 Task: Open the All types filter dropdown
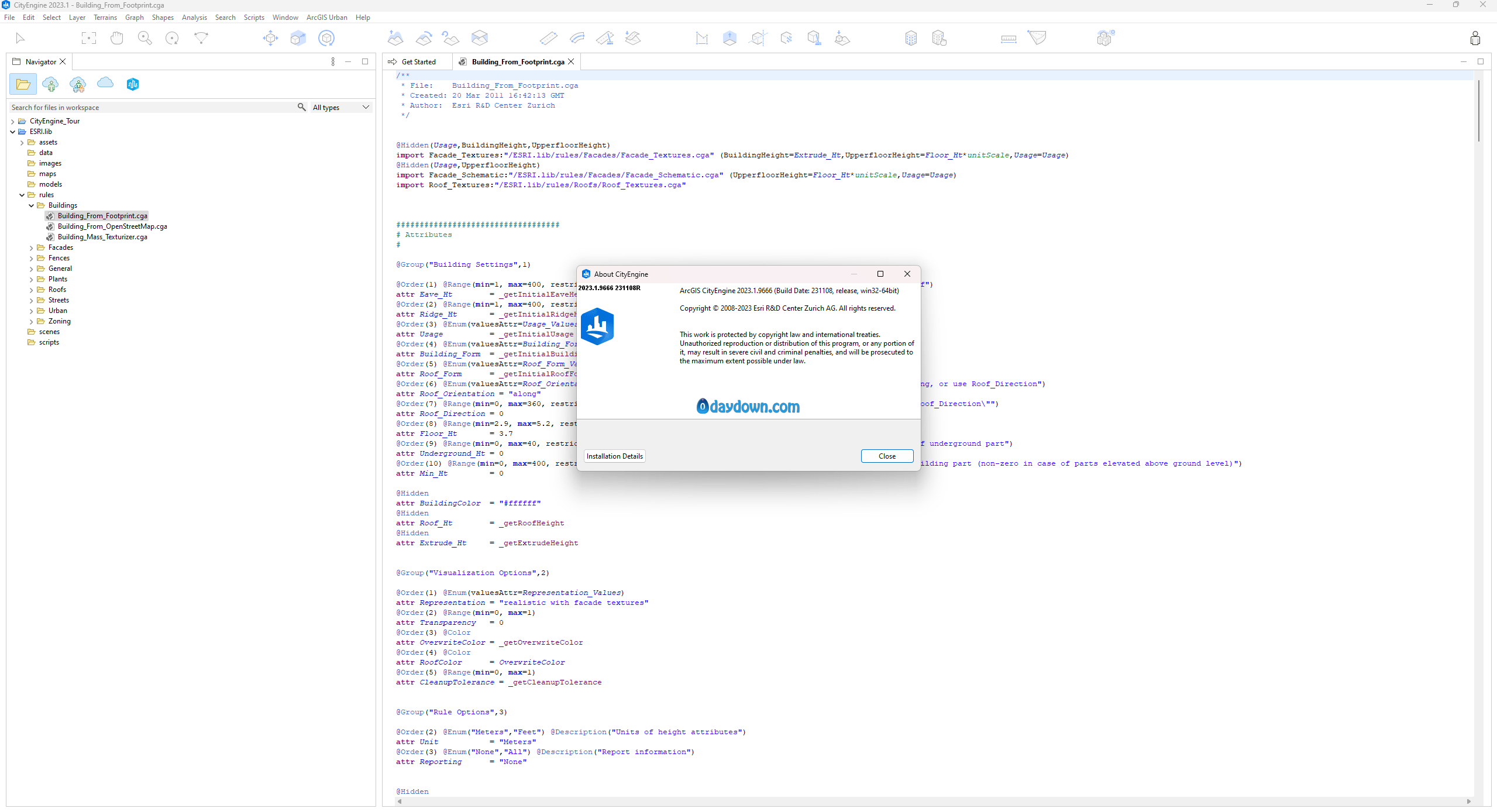[x=341, y=108]
